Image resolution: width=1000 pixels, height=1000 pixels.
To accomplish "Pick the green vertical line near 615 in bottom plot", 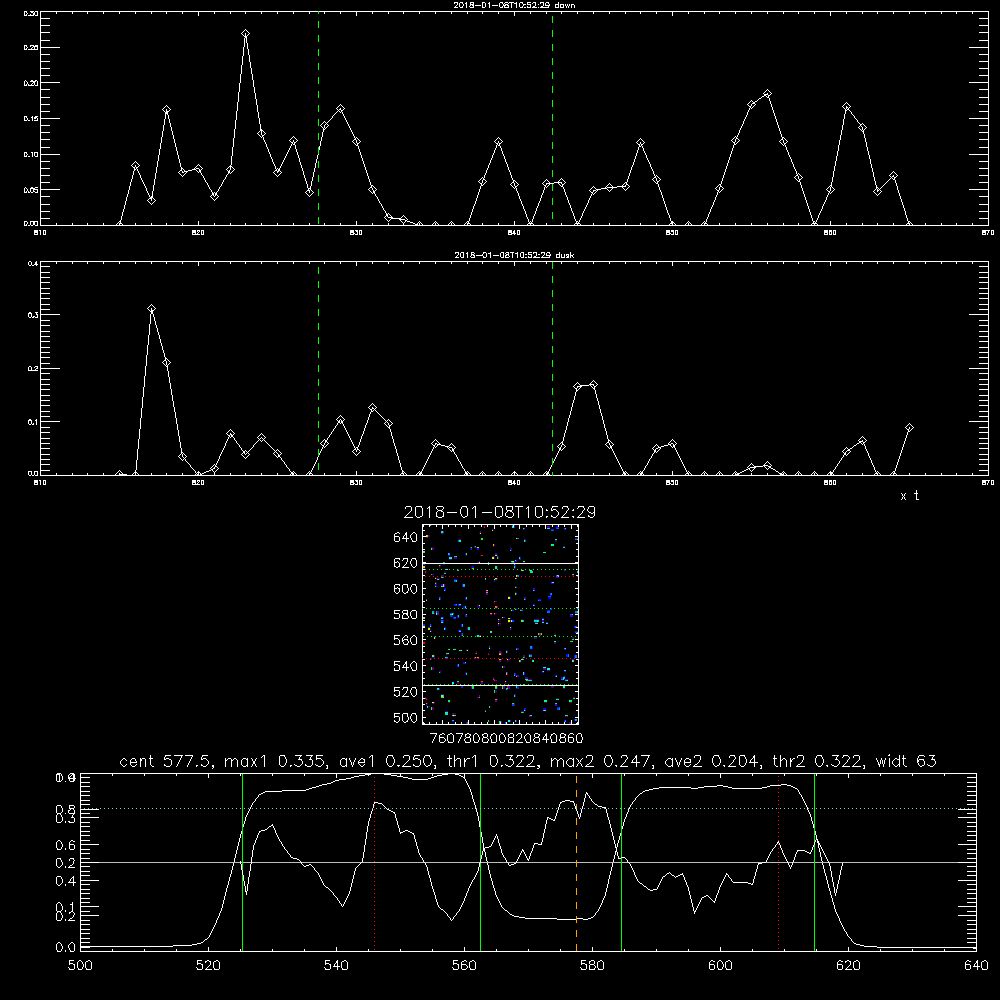I will (814, 862).
